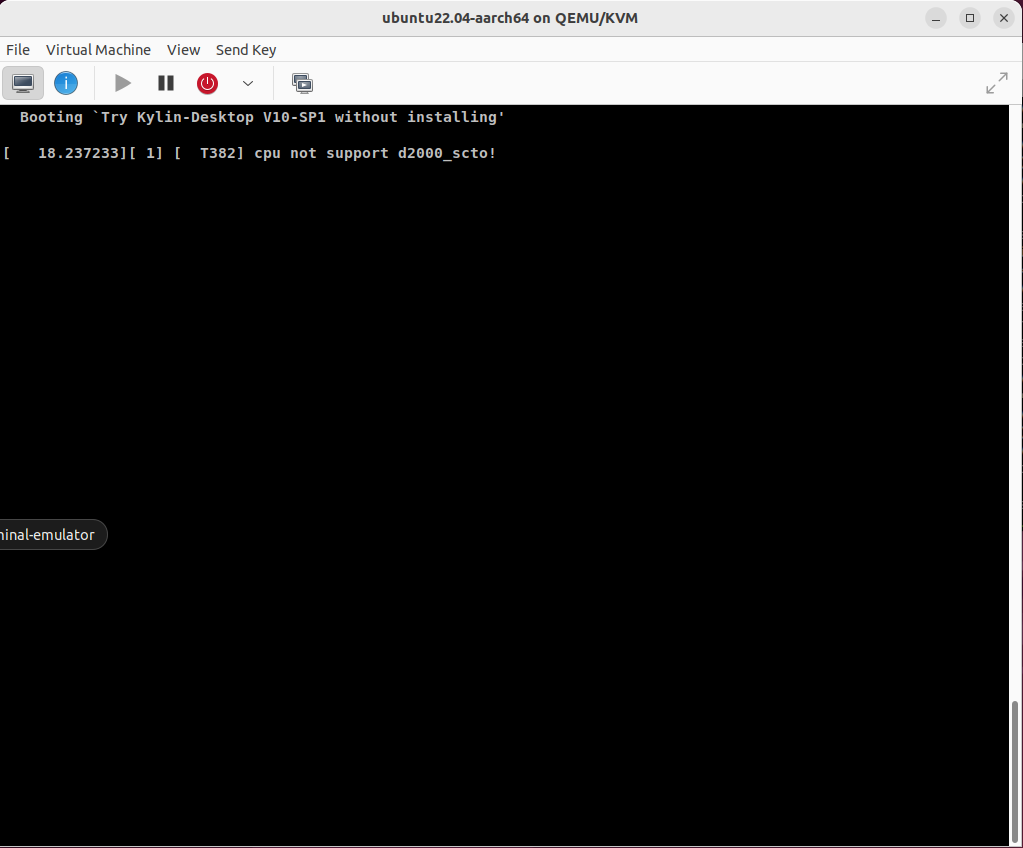Image resolution: width=1023 pixels, height=848 pixels.
Task: Click the window title ubuntu22.04-aarch64 on QEMU/KVM
Action: [510, 18]
